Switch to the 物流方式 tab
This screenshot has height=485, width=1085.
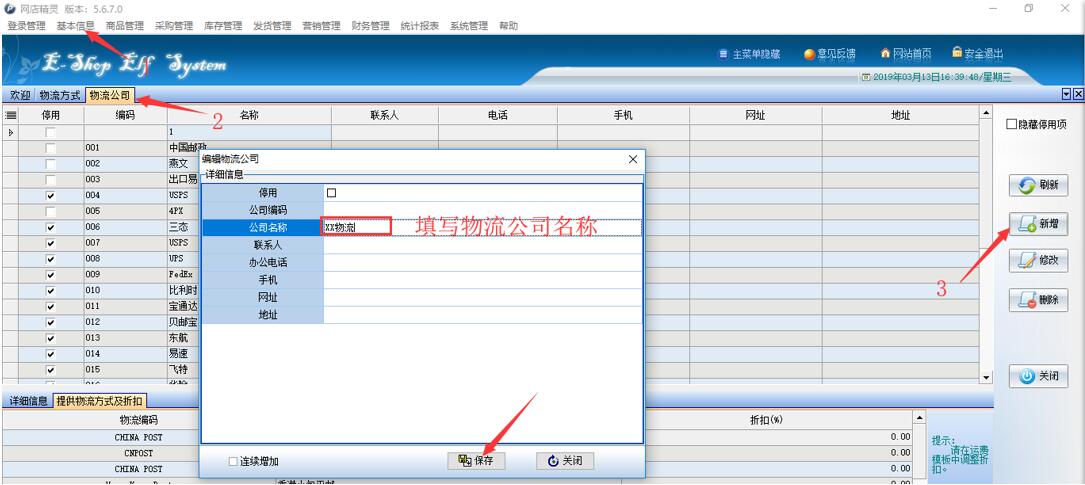click(60, 95)
